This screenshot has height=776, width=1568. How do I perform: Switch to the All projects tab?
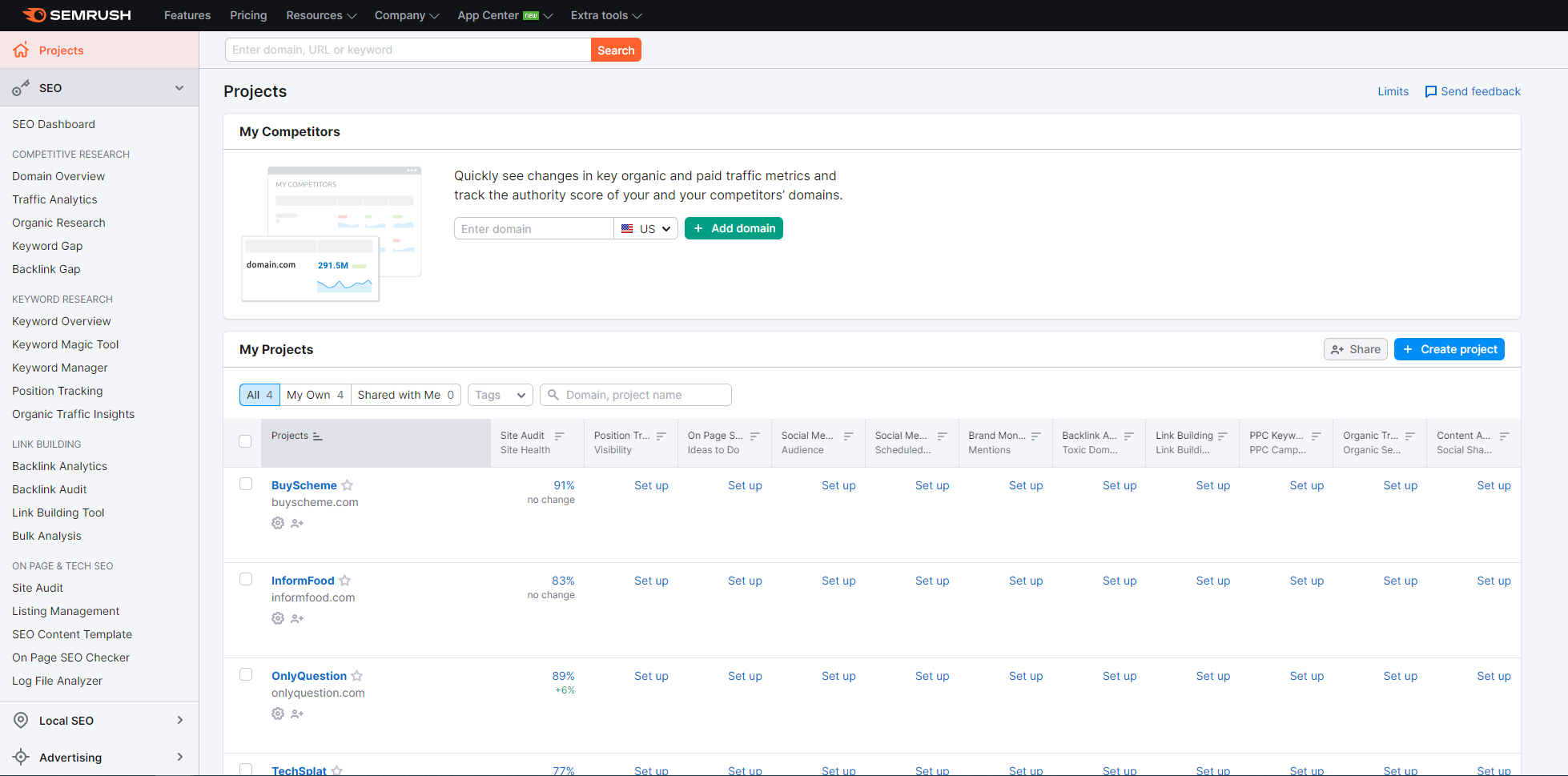click(x=259, y=395)
